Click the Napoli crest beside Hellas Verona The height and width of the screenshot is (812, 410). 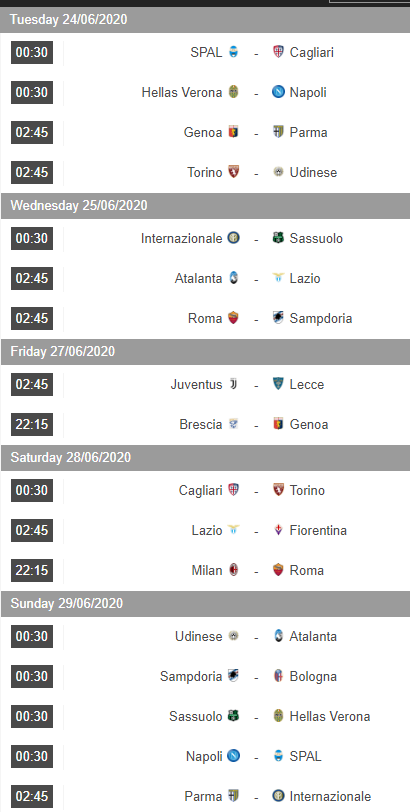(x=278, y=92)
